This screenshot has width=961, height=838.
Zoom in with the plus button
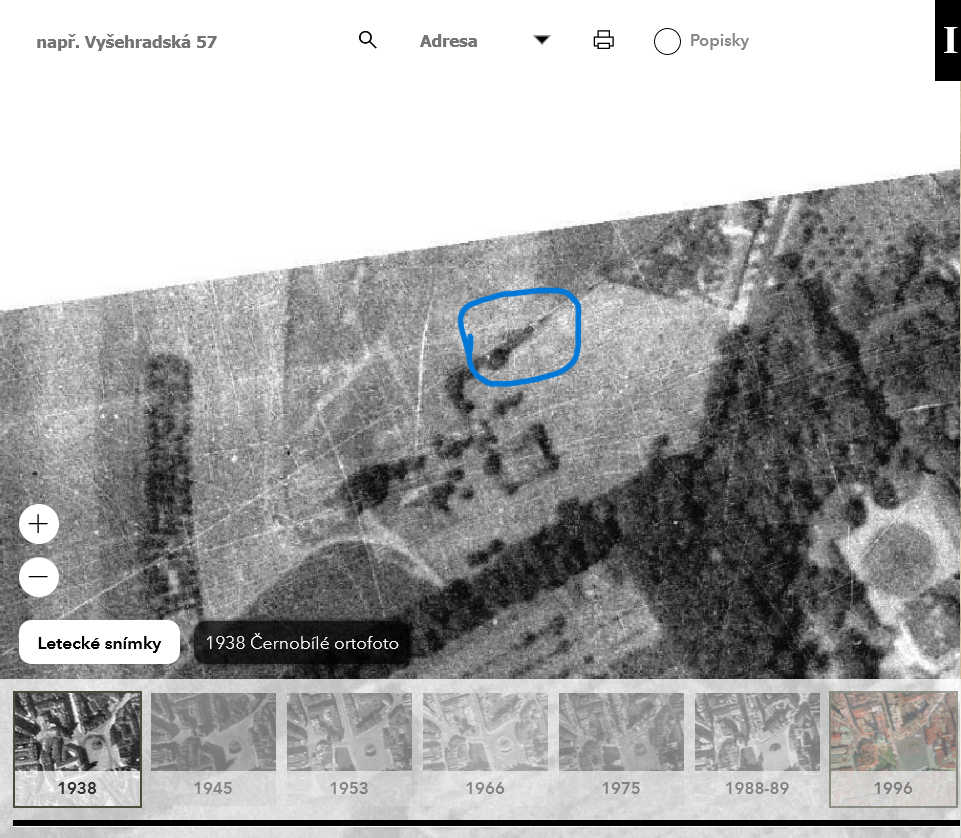(x=39, y=524)
